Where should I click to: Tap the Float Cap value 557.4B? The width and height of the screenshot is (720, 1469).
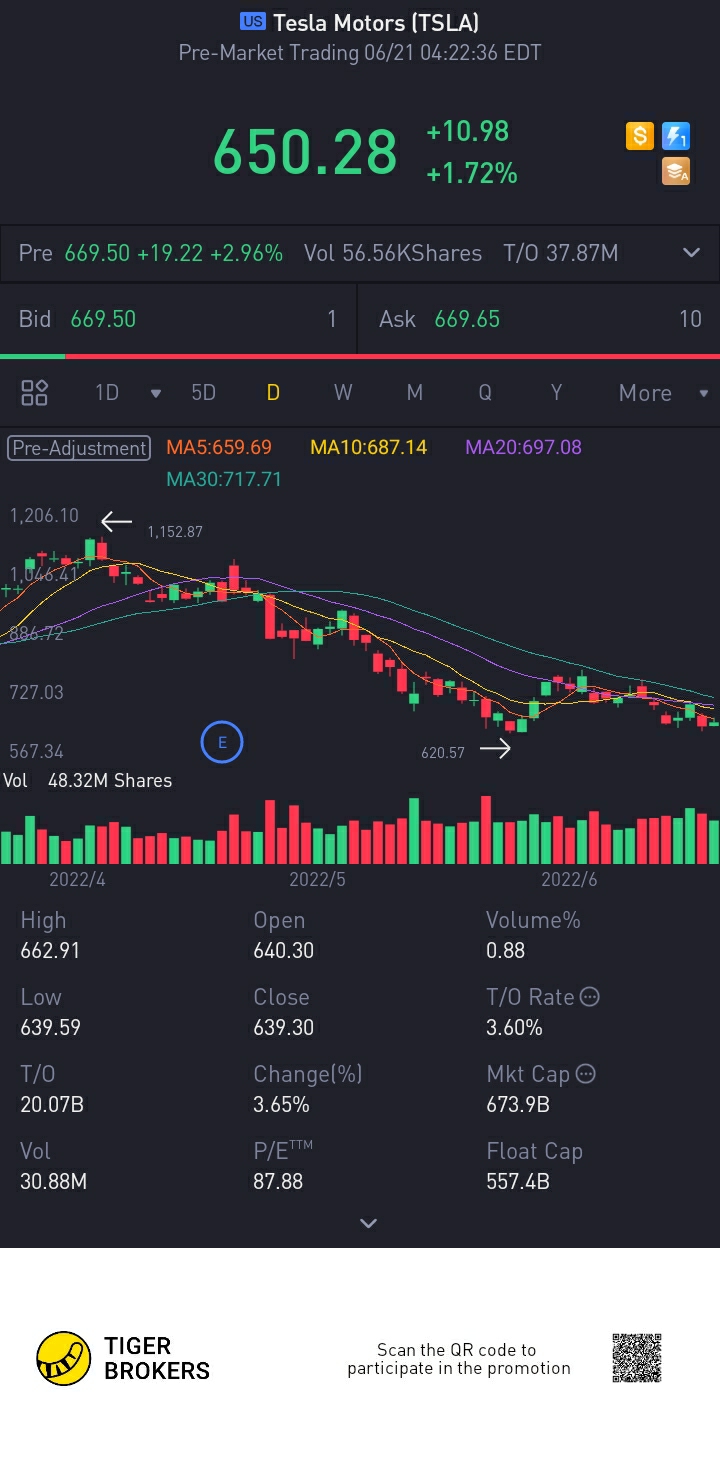point(518,1181)
